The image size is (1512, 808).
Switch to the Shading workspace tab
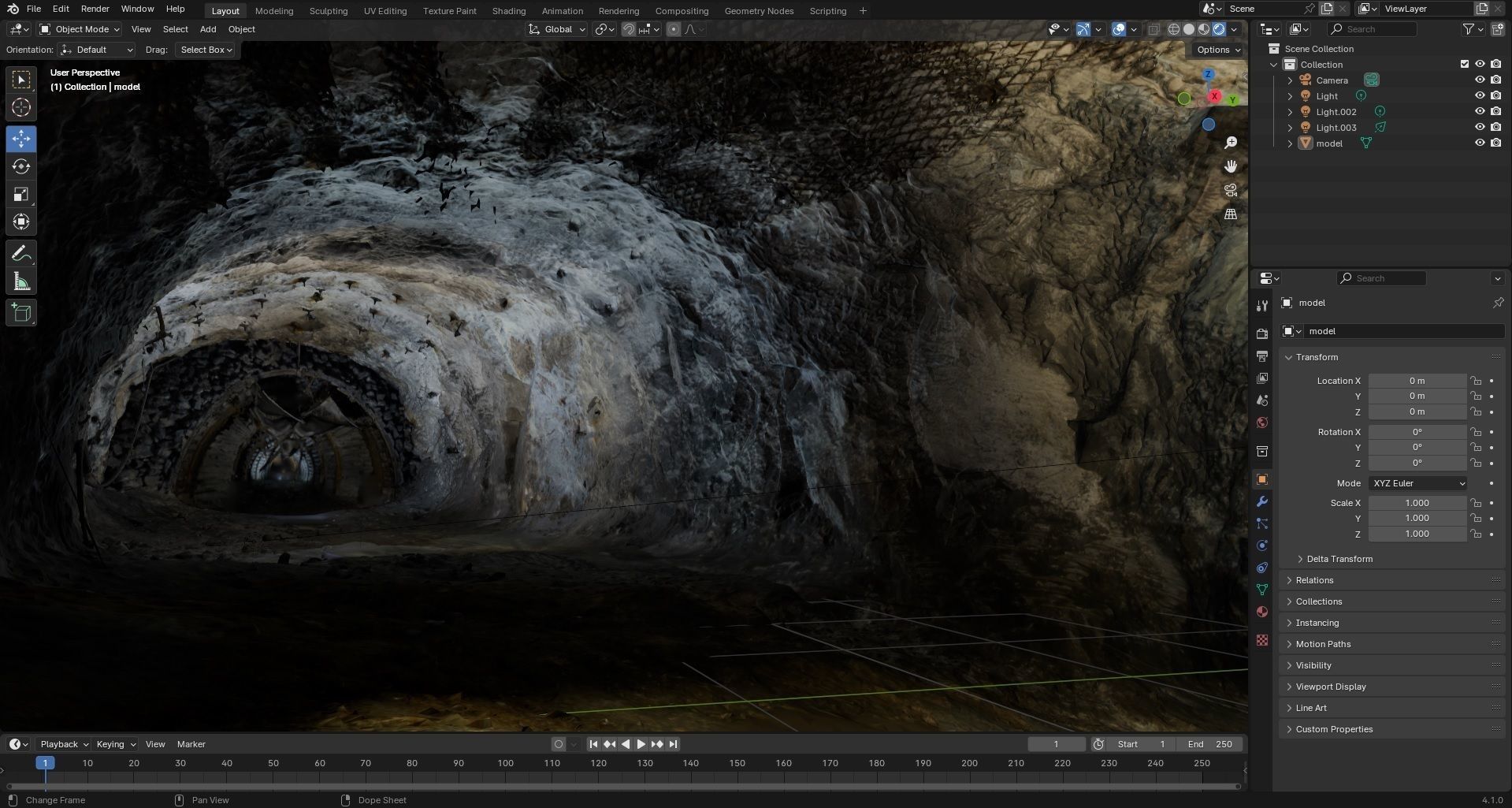(x=508, y=11)
